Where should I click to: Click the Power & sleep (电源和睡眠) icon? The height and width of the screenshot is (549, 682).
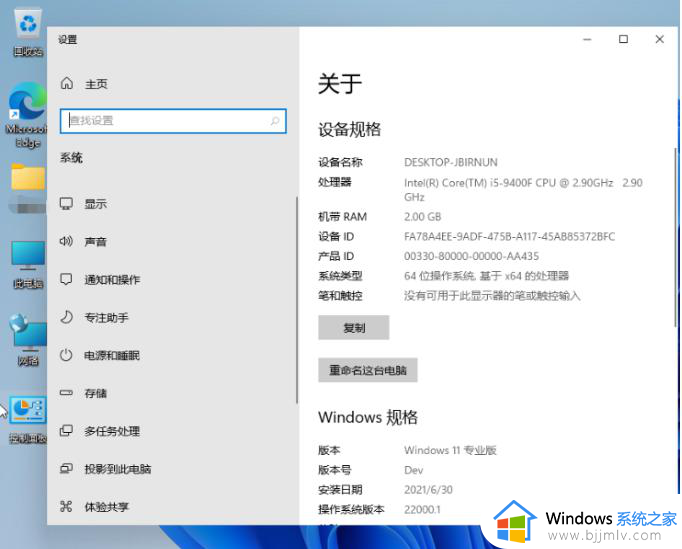[66, 355]
